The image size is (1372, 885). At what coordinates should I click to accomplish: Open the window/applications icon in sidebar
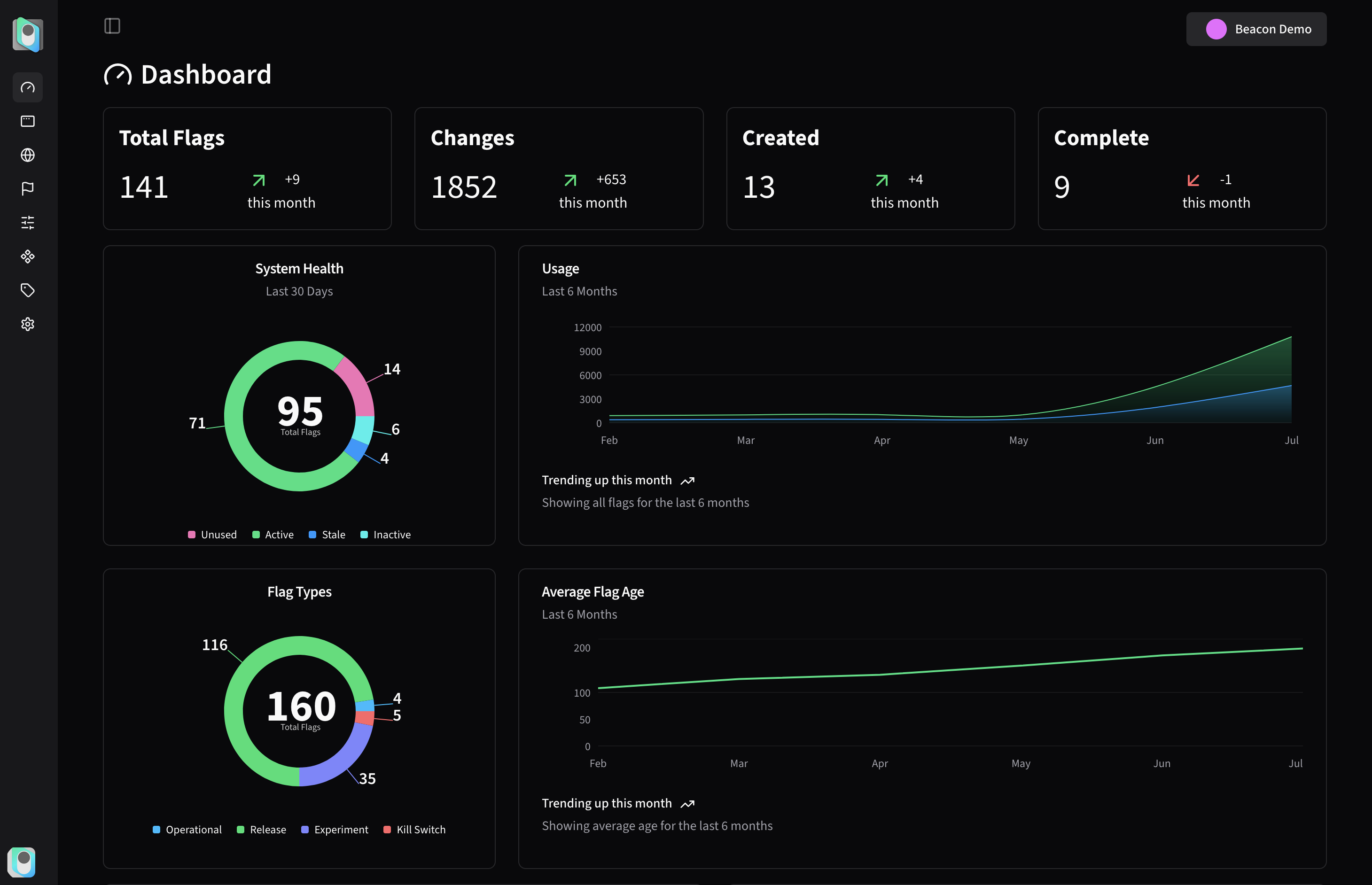tap(28, 121)
